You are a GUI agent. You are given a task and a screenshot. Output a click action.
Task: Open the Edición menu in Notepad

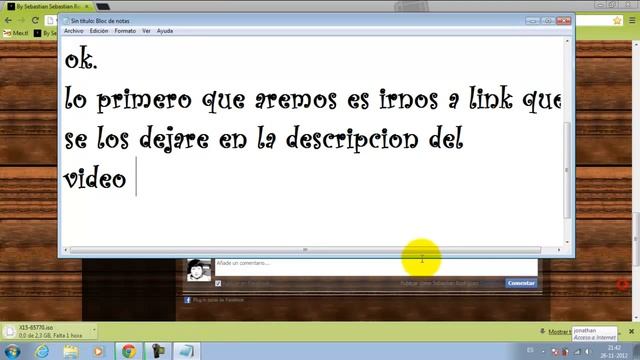click(99, 31)
